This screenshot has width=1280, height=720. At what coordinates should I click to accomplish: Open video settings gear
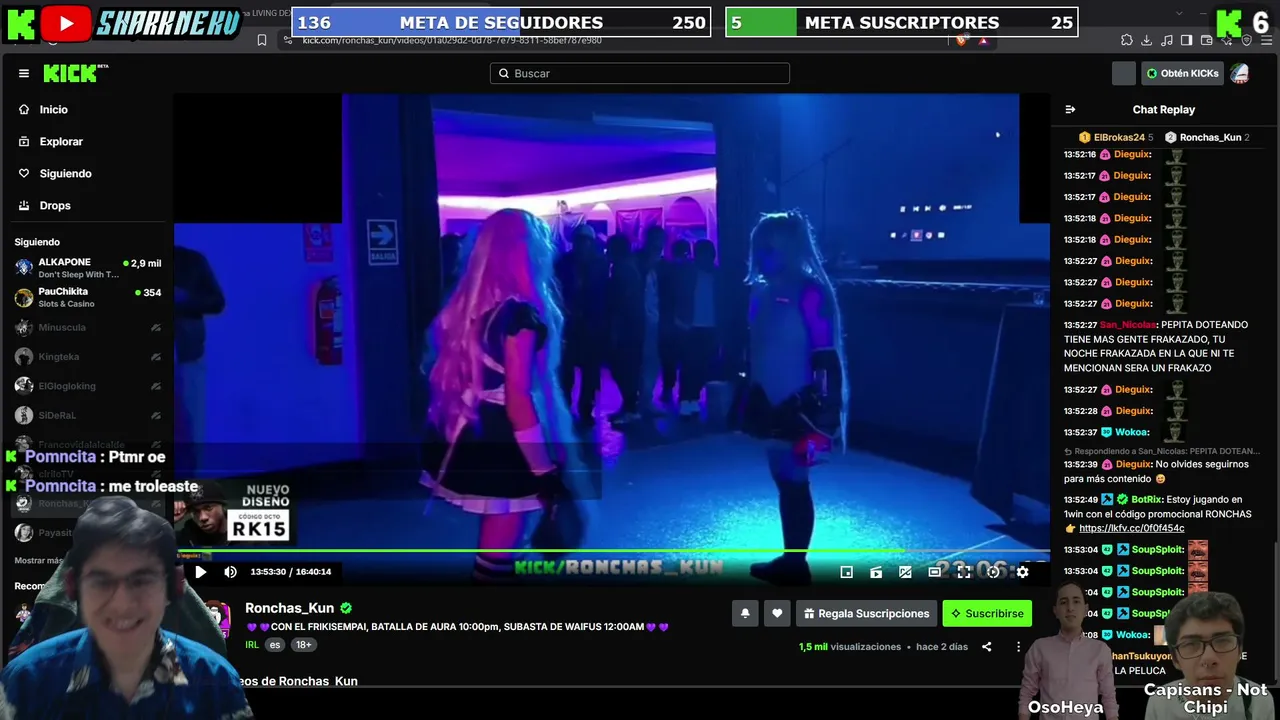click(1022, 572)
